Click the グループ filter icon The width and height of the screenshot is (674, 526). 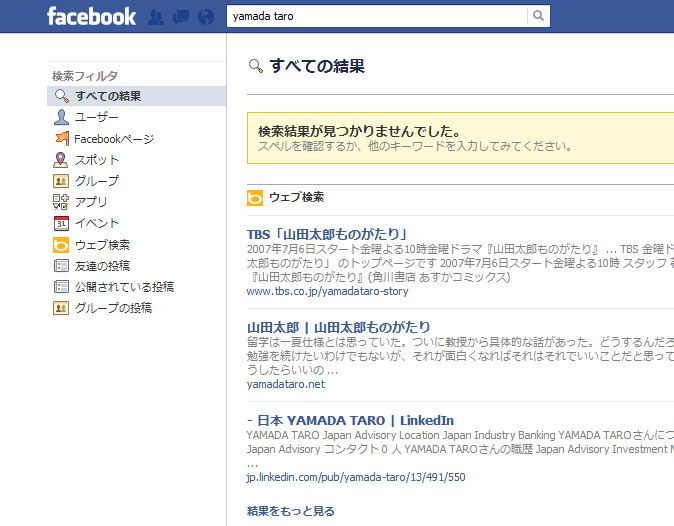coord(61,181)
